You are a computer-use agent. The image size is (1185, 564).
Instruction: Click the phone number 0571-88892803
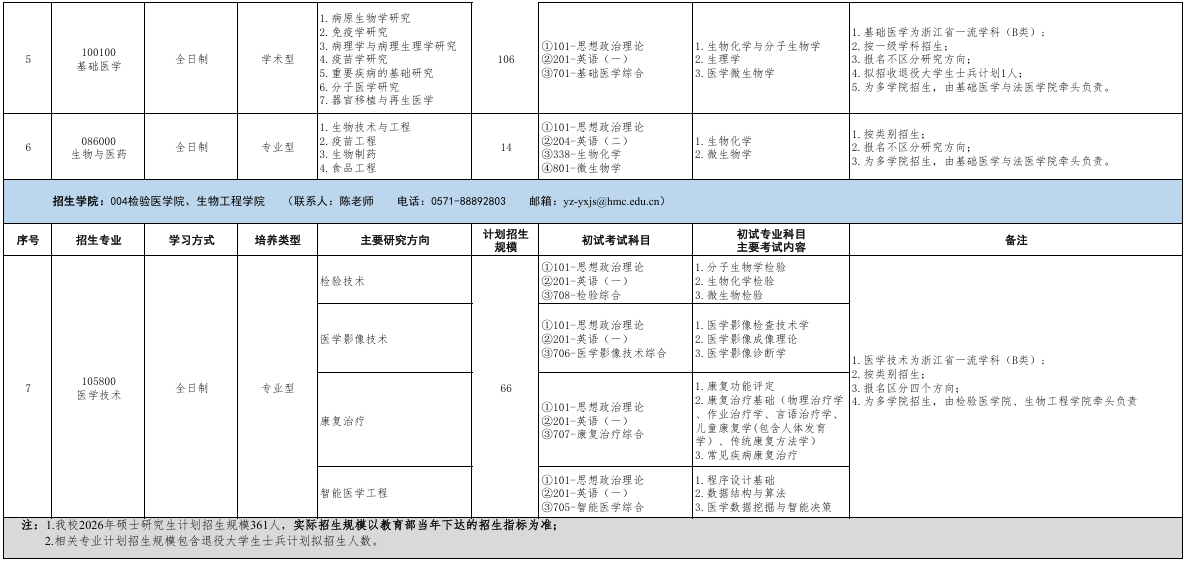pyautogui.click(x=467, y=201)
